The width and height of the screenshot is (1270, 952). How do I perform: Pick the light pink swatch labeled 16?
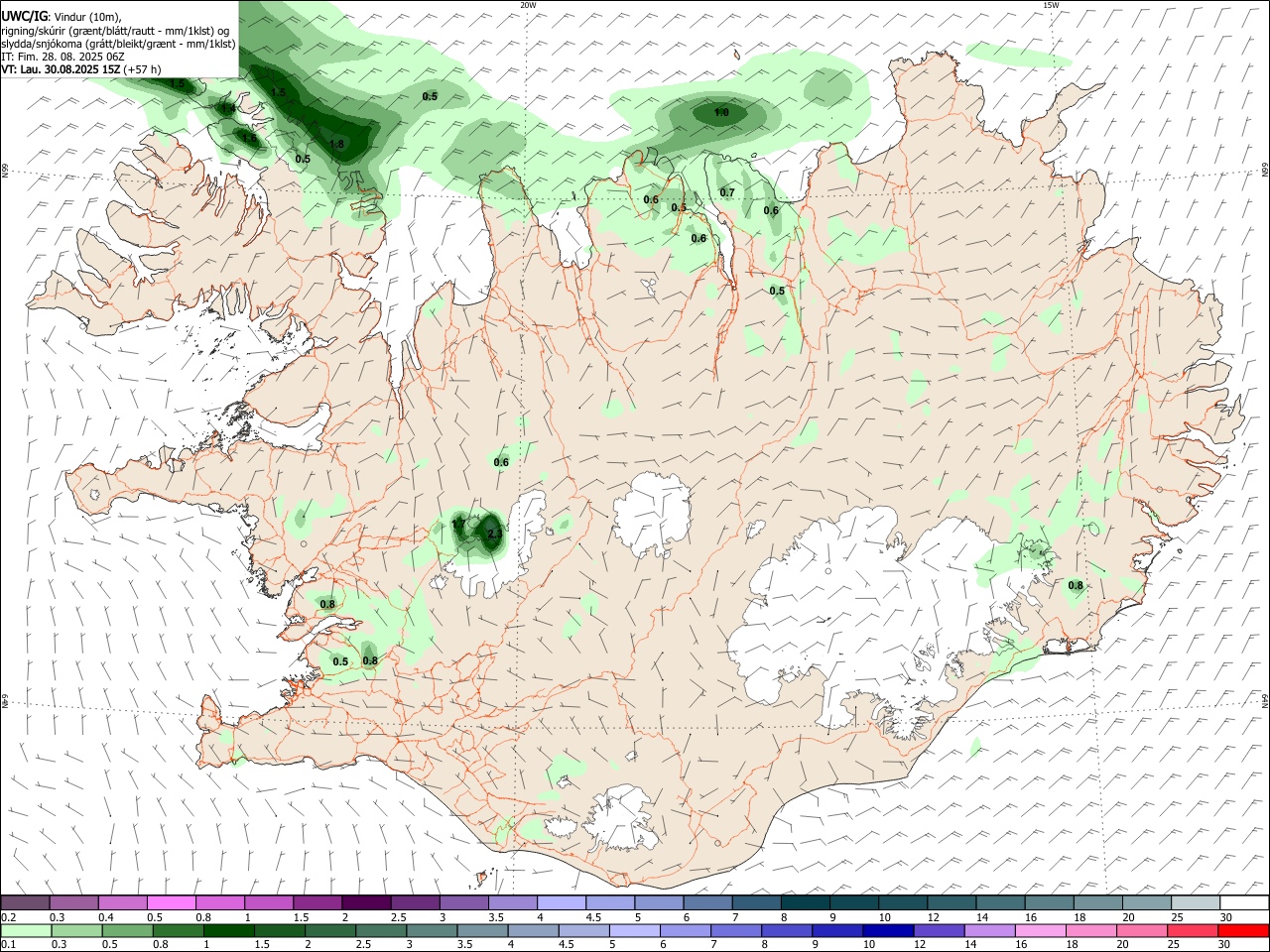click(x=1041, y=930)
